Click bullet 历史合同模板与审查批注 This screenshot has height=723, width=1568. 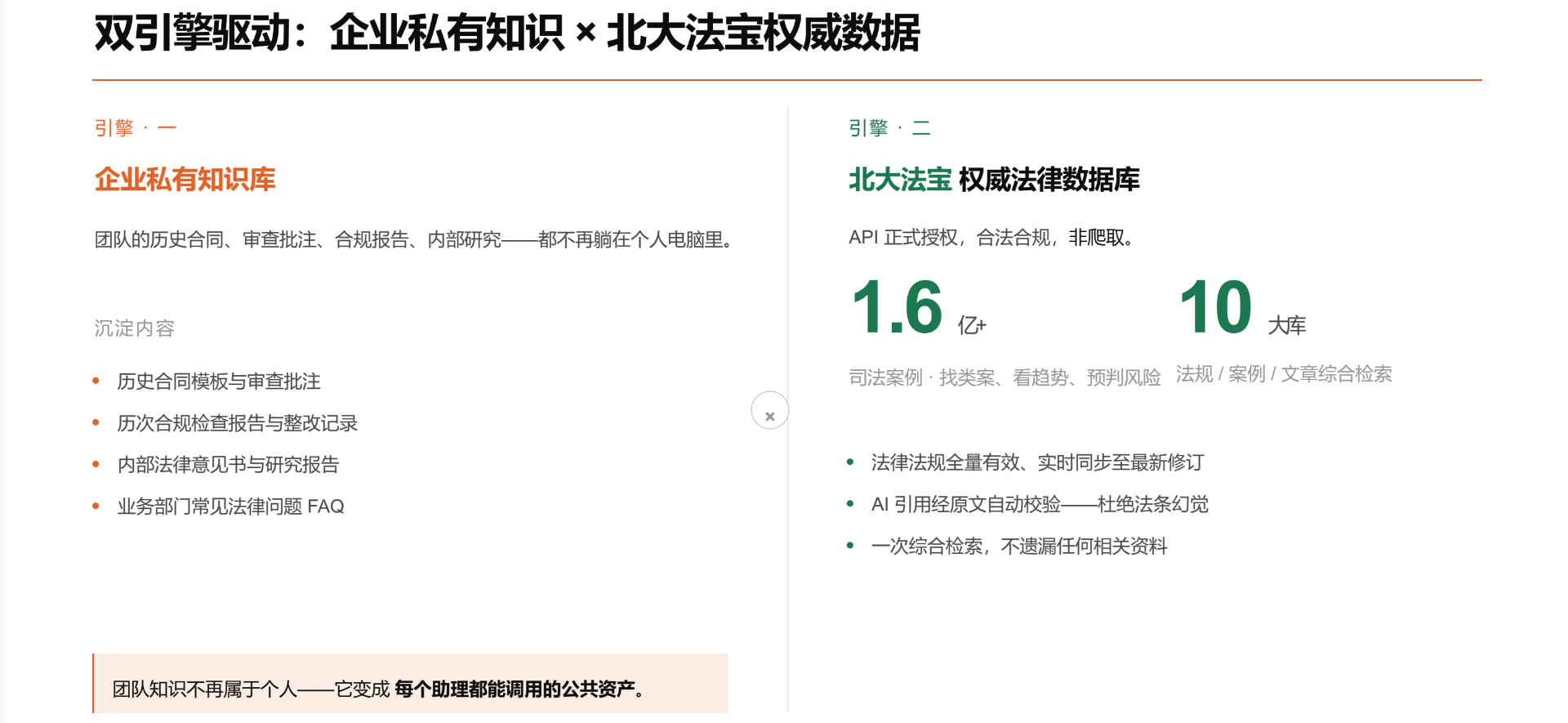pos(219,382)
